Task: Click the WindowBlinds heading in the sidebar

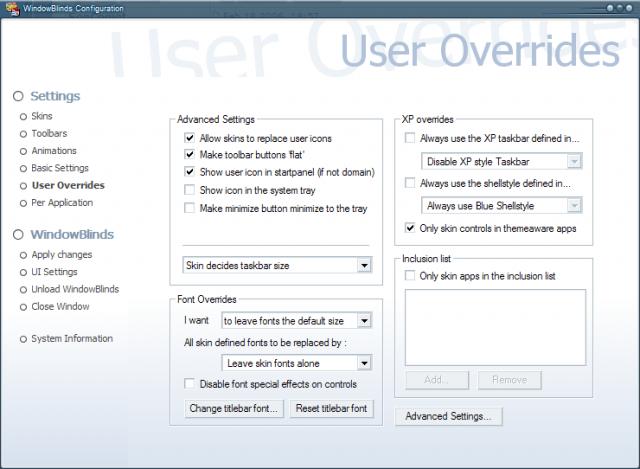Action: point(72,235)
